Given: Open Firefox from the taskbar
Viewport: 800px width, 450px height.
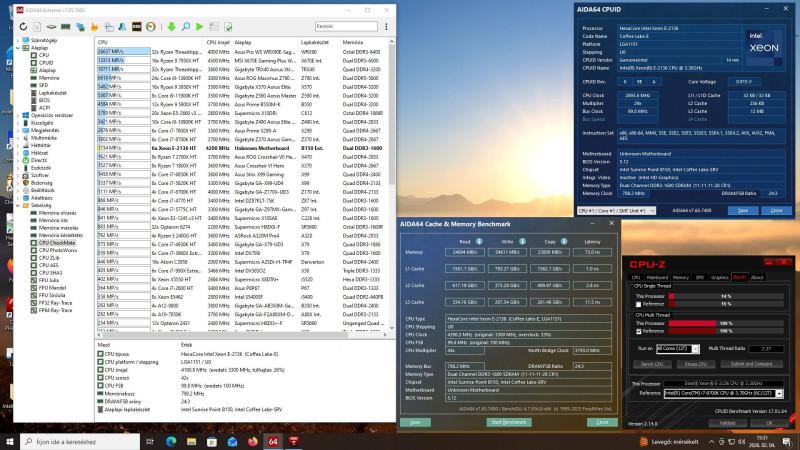Looking at the screenshot, I should click(253, 441).
